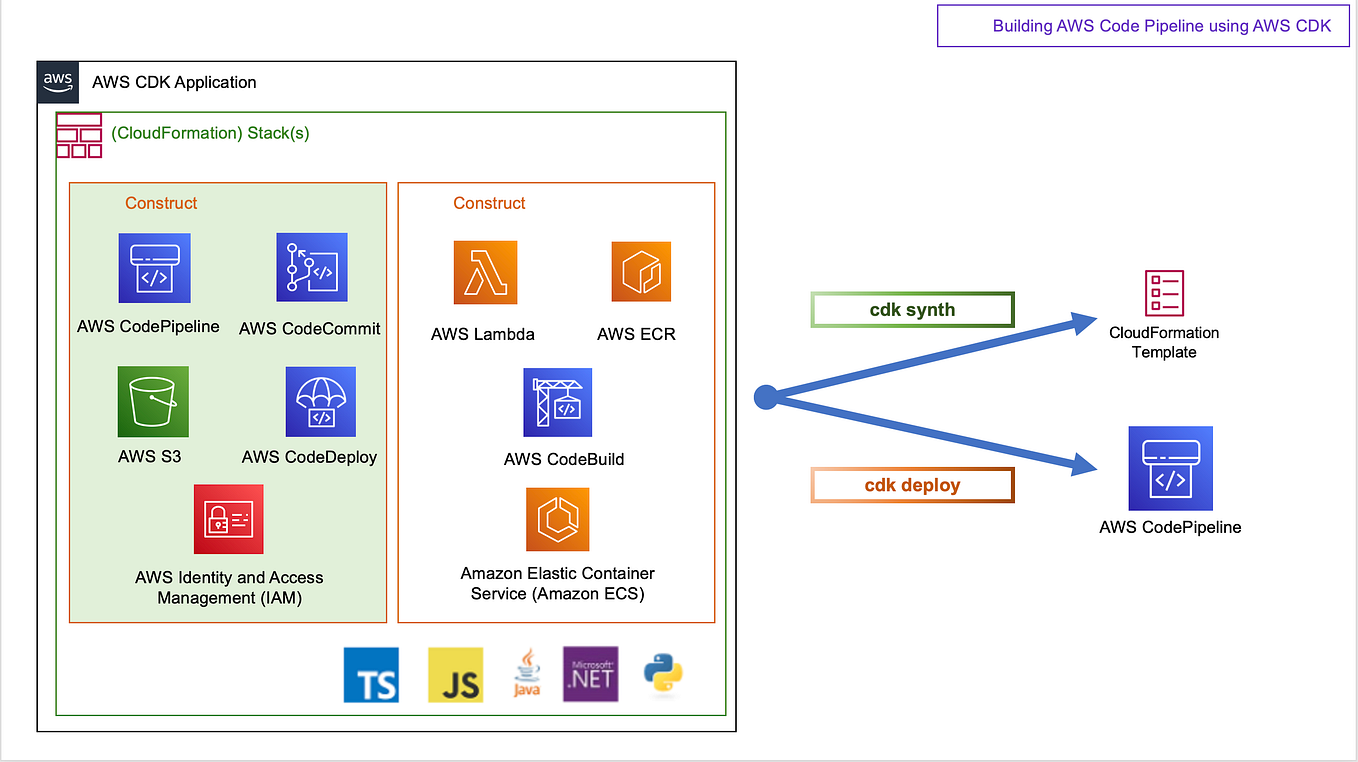
Task: Click the cdk deploy button
Action: (911, 484)
